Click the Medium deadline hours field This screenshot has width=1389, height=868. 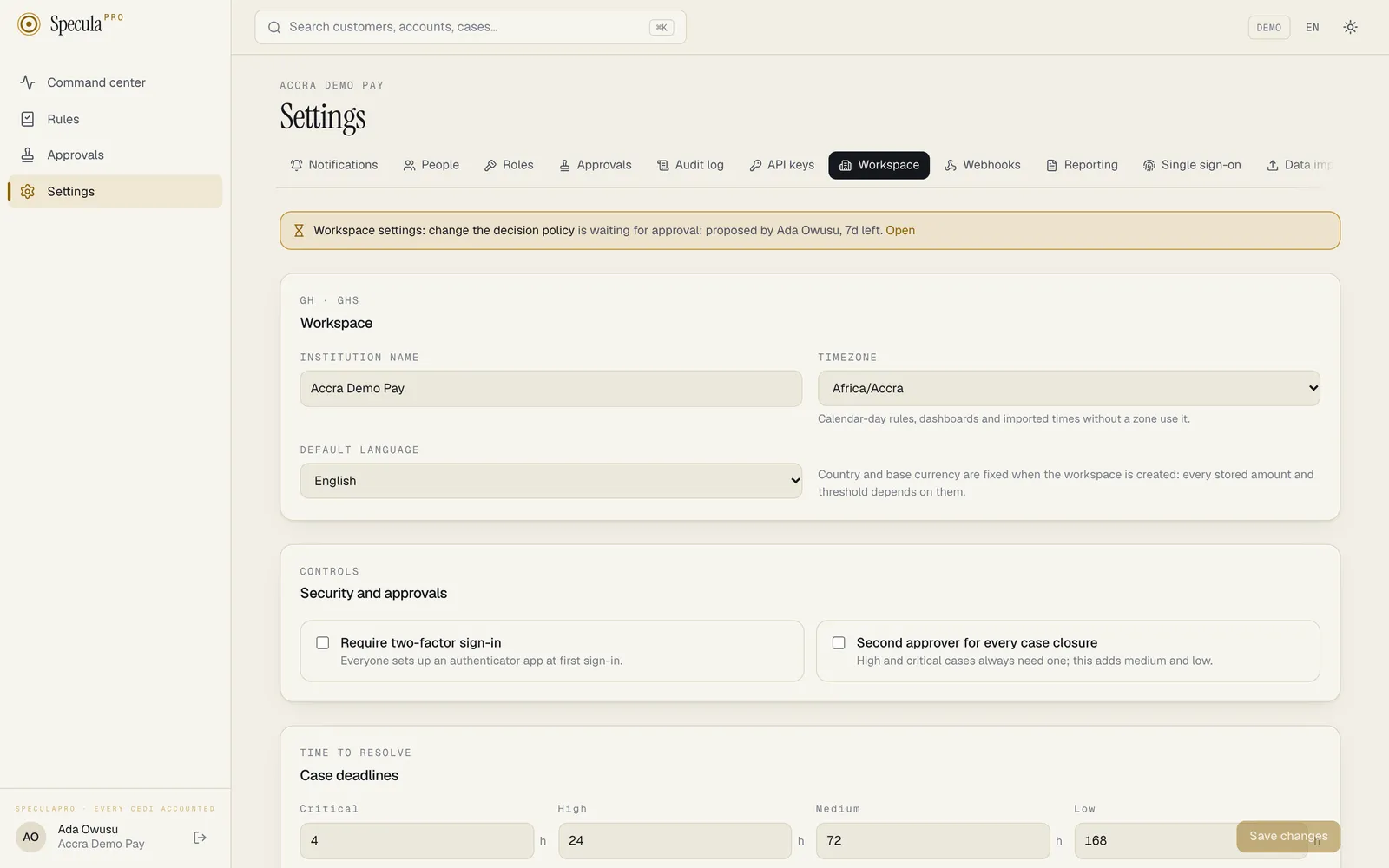(x=932, y=840)
